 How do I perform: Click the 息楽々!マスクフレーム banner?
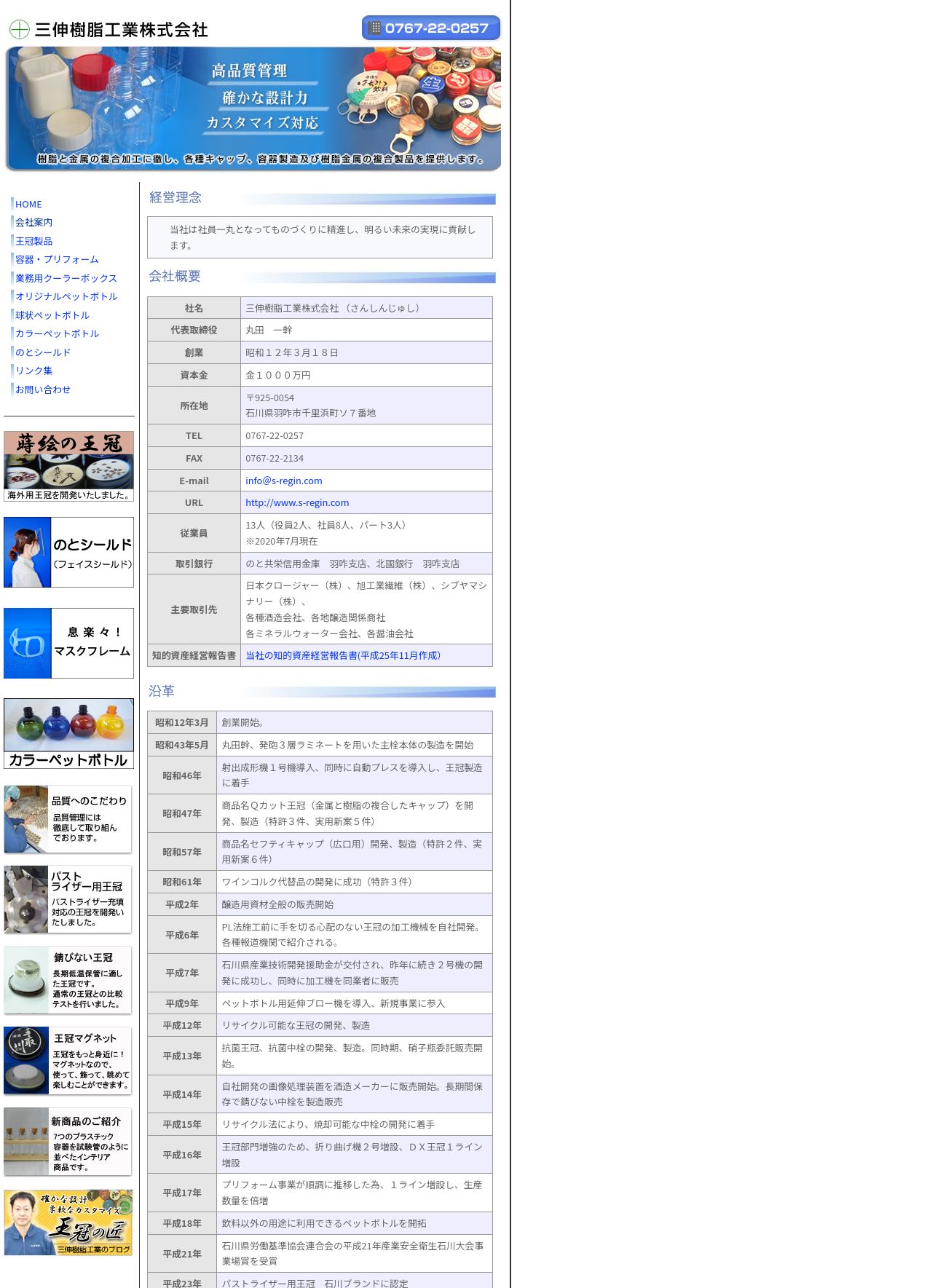pos(68,643)
